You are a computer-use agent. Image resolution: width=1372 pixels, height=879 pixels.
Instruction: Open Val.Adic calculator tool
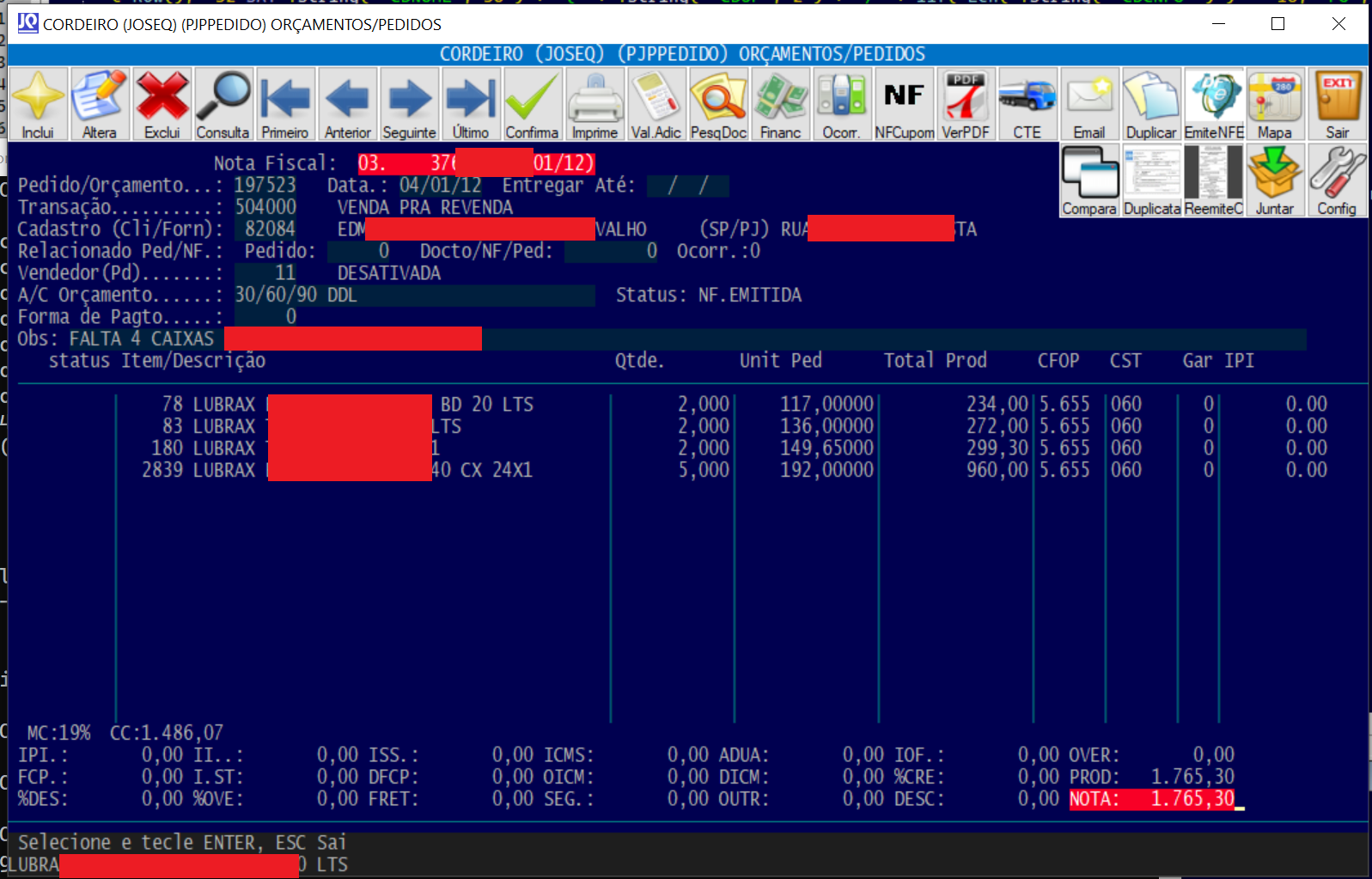(656, 104)
